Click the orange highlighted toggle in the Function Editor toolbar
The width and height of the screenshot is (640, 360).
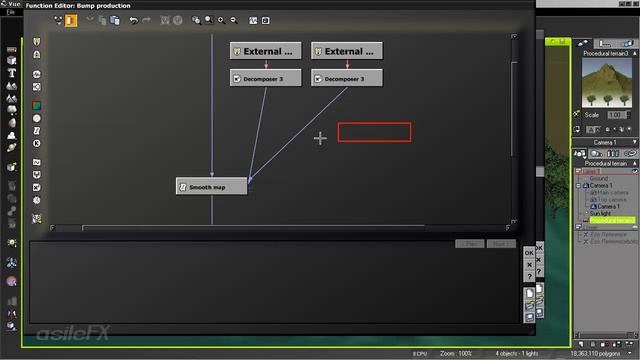[71, 20]
